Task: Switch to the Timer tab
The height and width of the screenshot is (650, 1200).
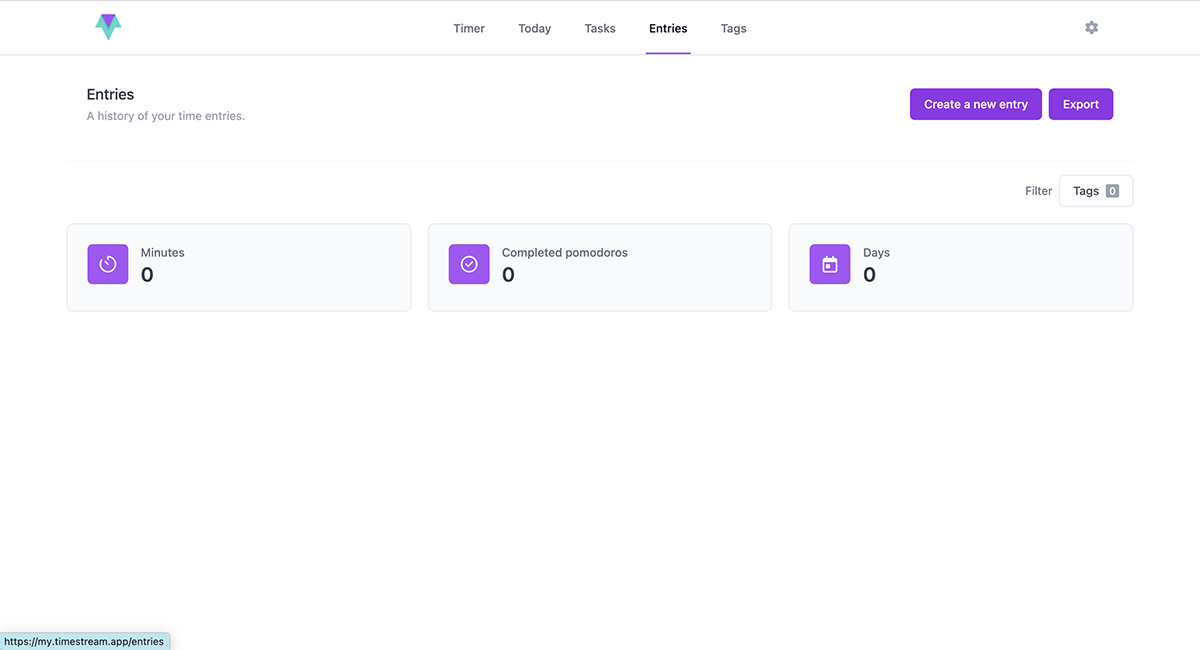Action: [468, 28]
